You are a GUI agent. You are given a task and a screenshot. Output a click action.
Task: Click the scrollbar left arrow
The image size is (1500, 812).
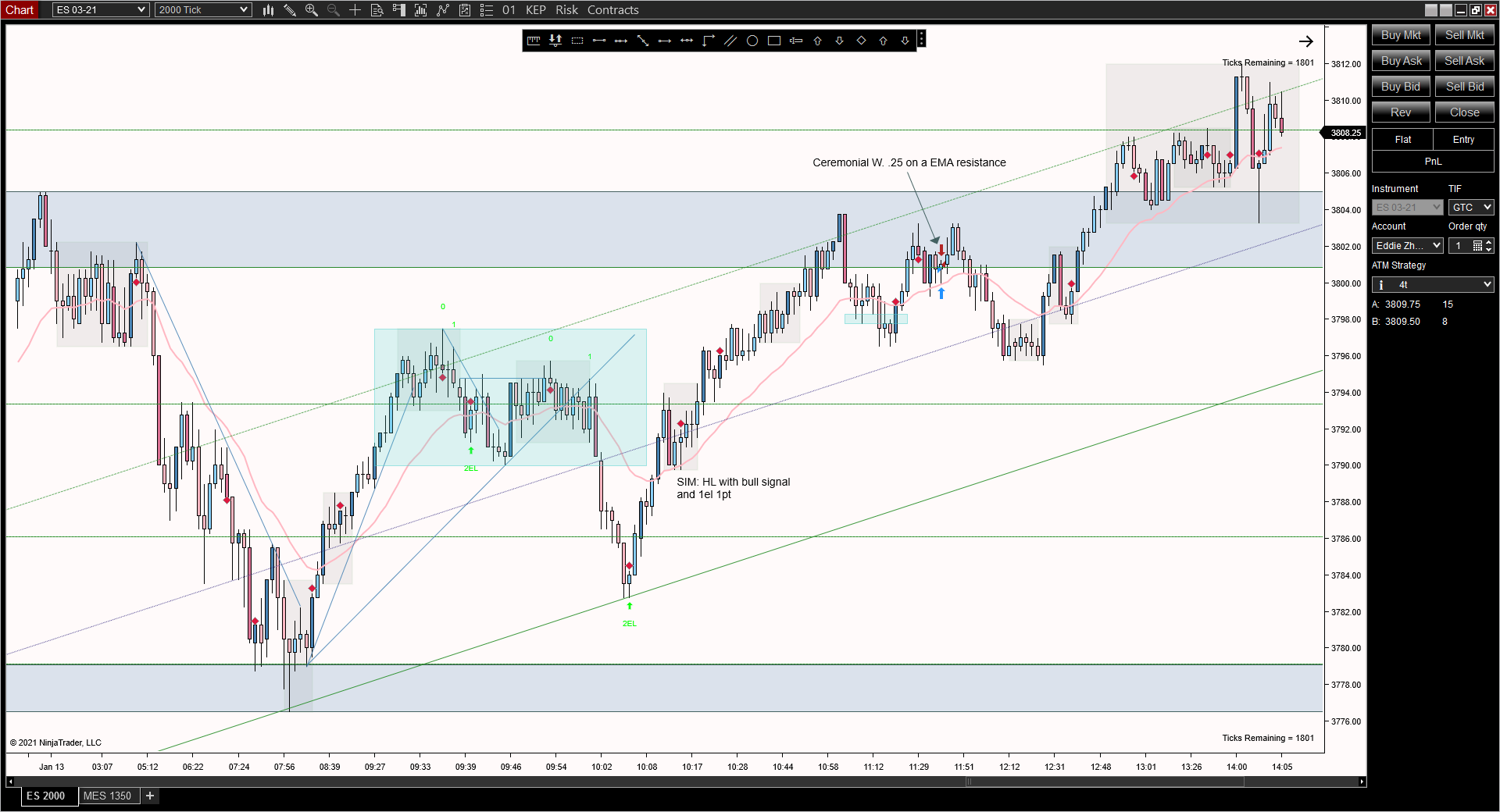pos(10,782)
